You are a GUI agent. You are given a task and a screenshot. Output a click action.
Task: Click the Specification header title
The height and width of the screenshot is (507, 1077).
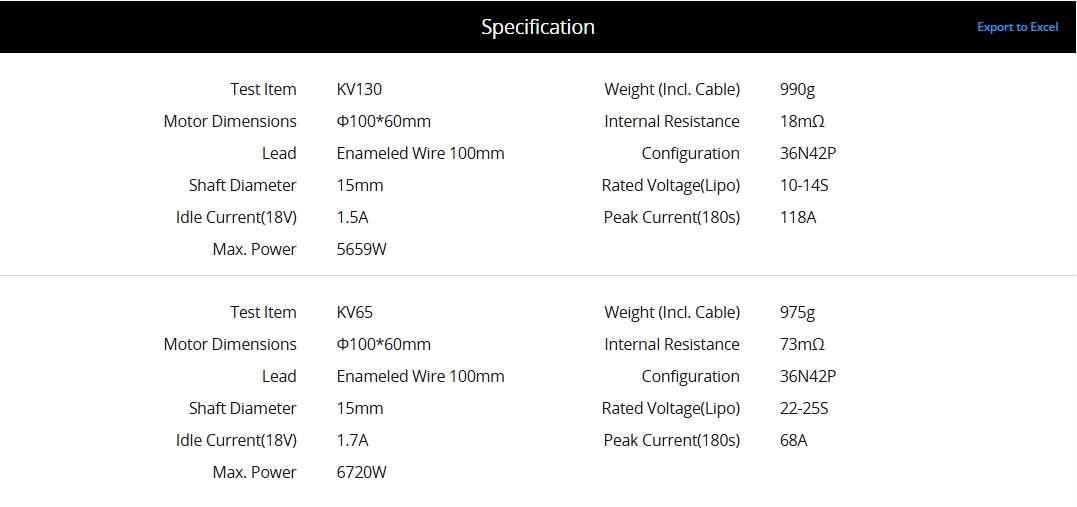point(538,27)
